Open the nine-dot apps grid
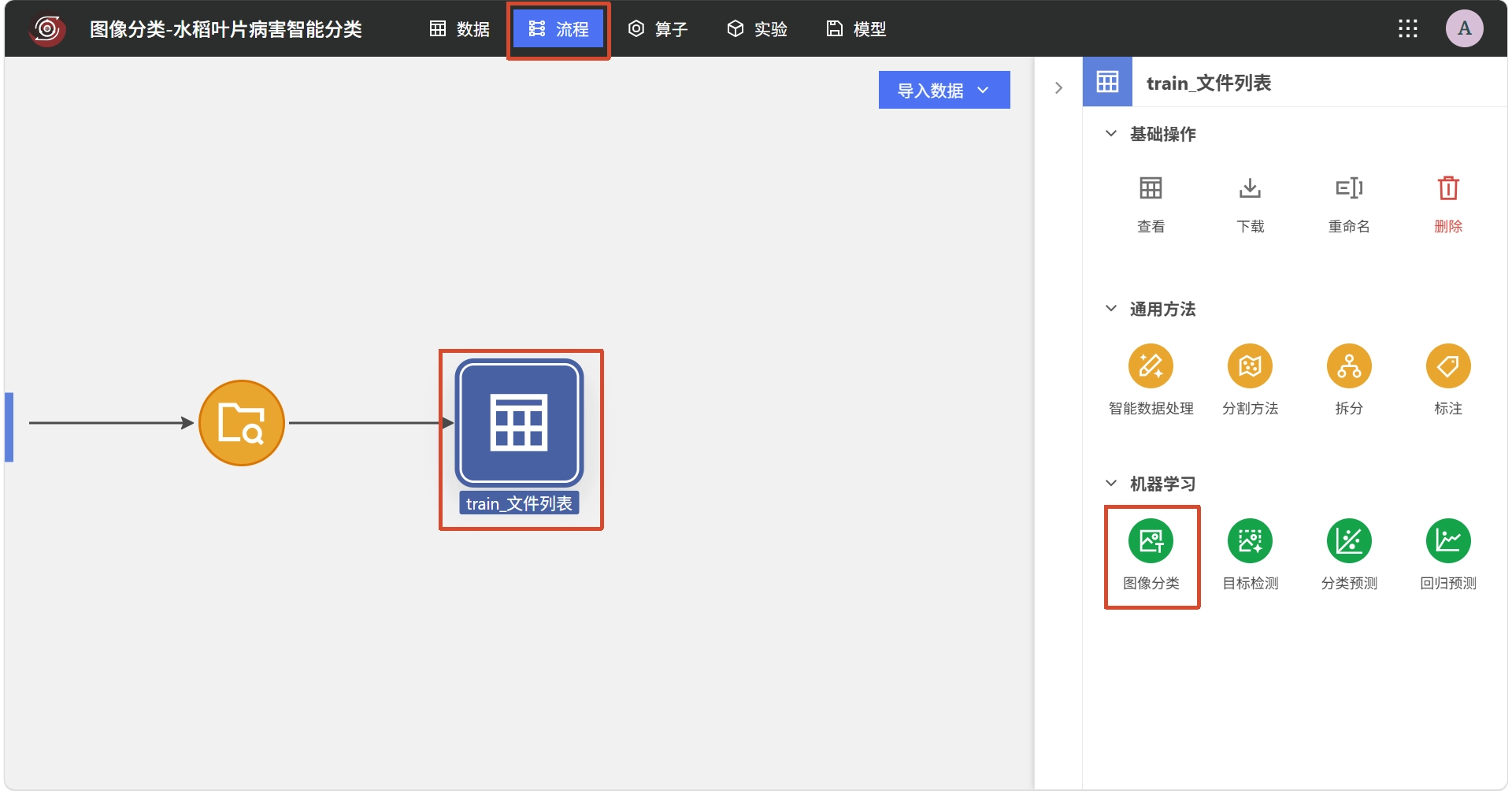The height and width of the screenshot is (794, 1512). tap(1408, 29)
